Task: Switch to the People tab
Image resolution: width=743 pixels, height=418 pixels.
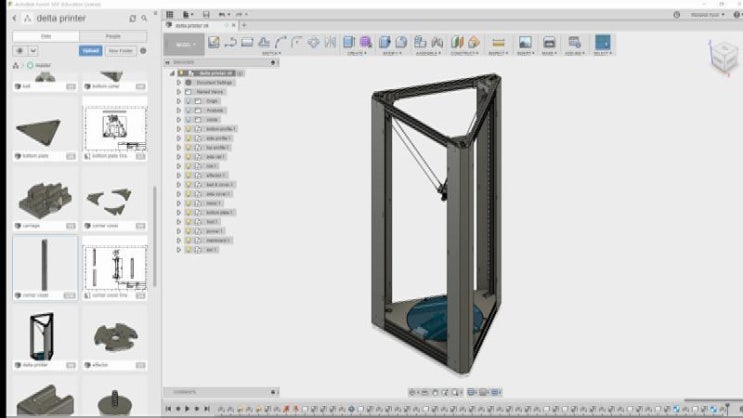Action: [114, 35]
